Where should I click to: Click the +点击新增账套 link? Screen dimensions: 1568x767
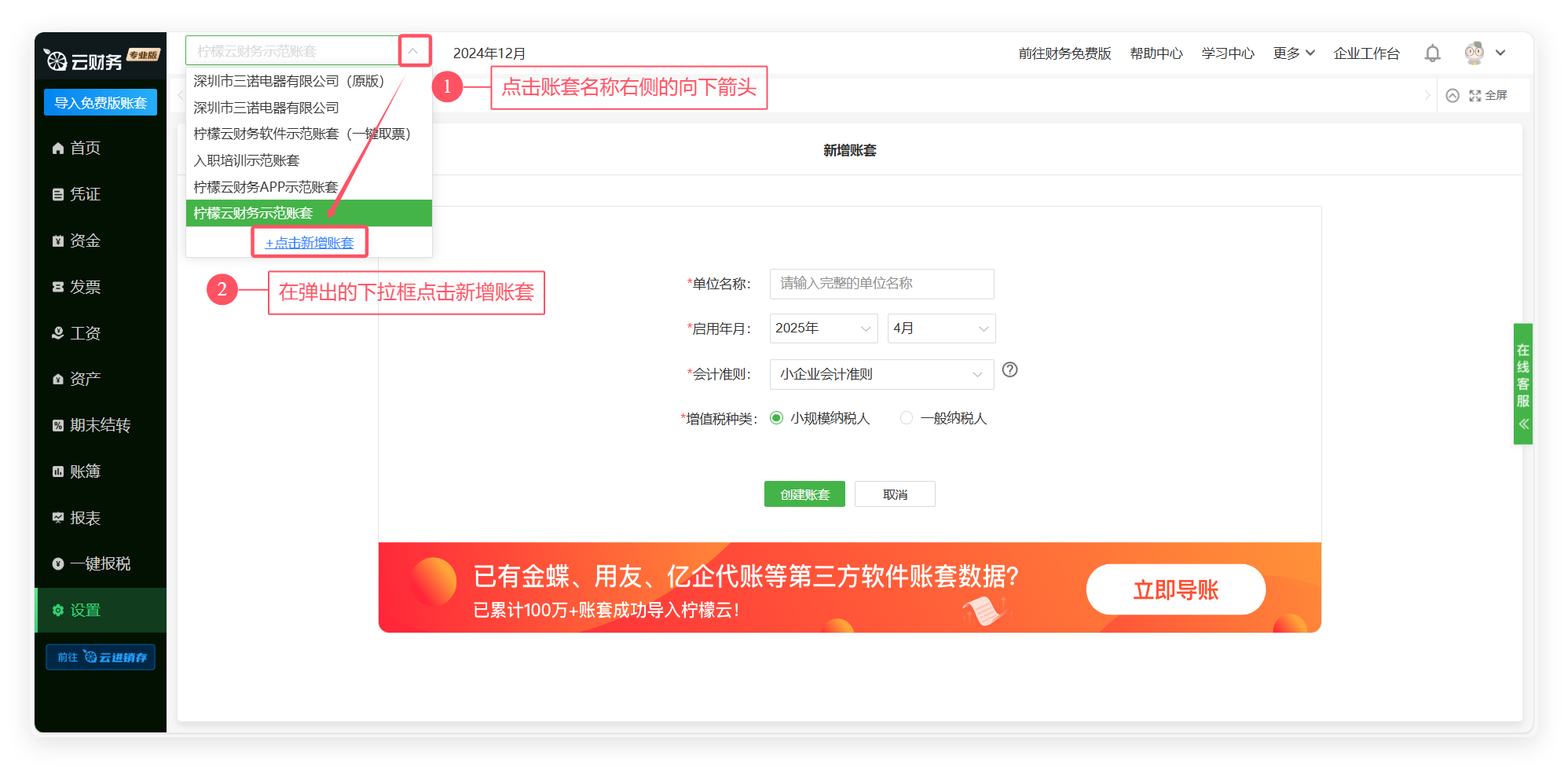click(310, 243)
